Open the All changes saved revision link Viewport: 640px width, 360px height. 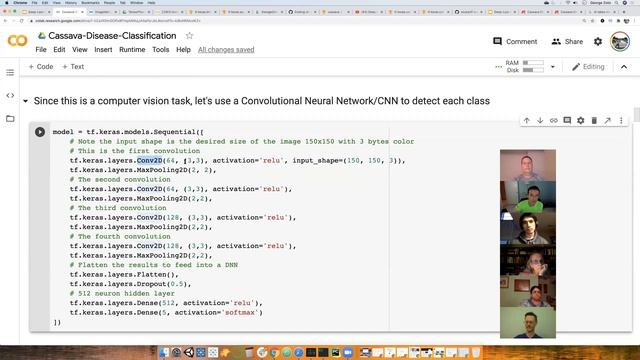point(226,50)
